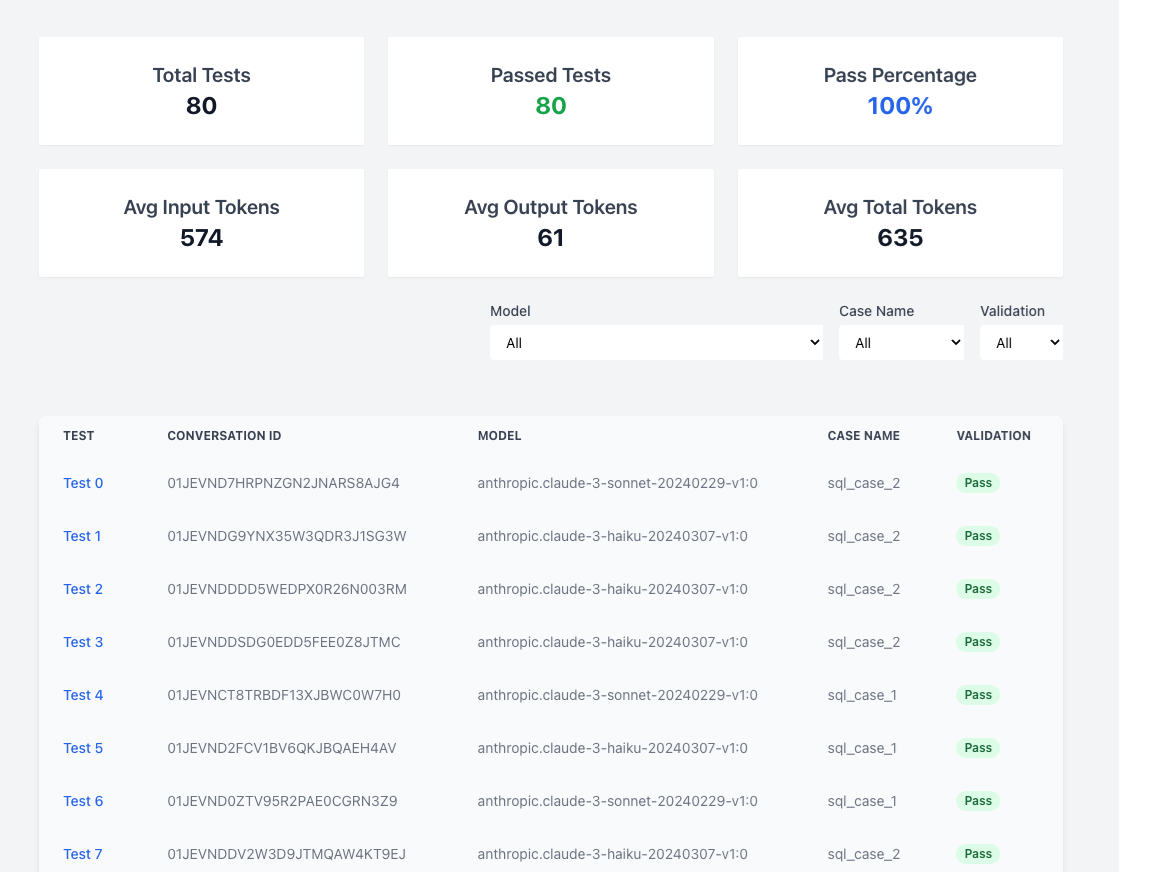Click the Avg Input Tokens card
Screen dimensions: 1152x872
pyautogui.click(x=201, y=223)
